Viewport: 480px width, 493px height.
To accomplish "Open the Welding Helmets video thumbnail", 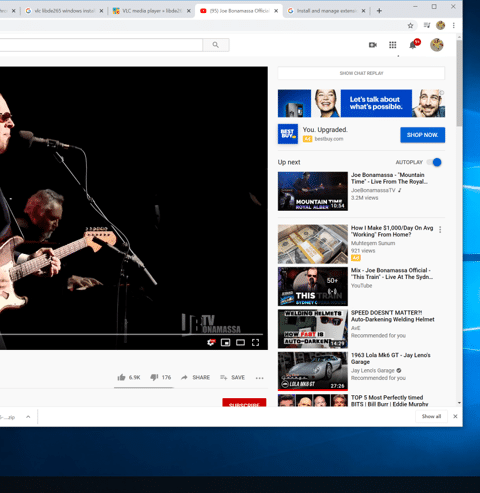I will coord(313,329).
